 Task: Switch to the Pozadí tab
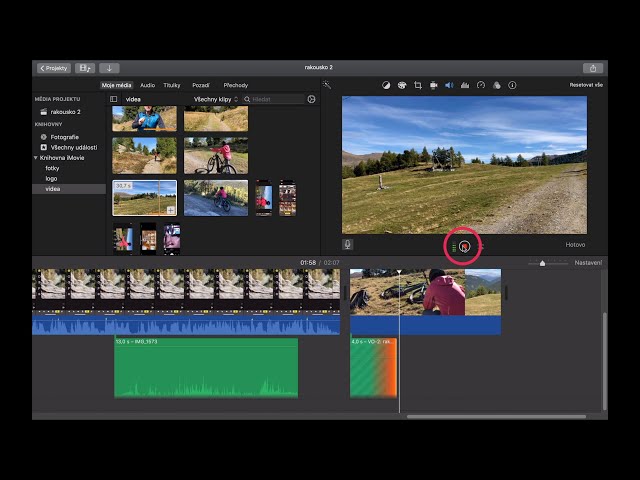point(201,85)
